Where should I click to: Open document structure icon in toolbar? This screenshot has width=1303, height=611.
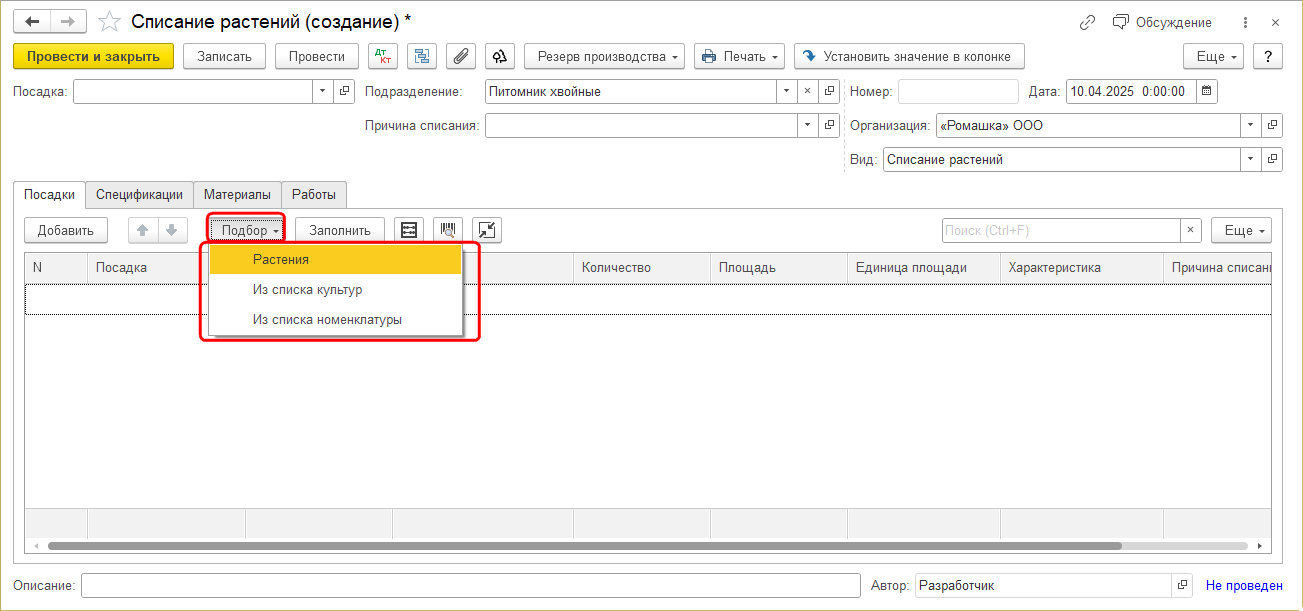[421, 57]
